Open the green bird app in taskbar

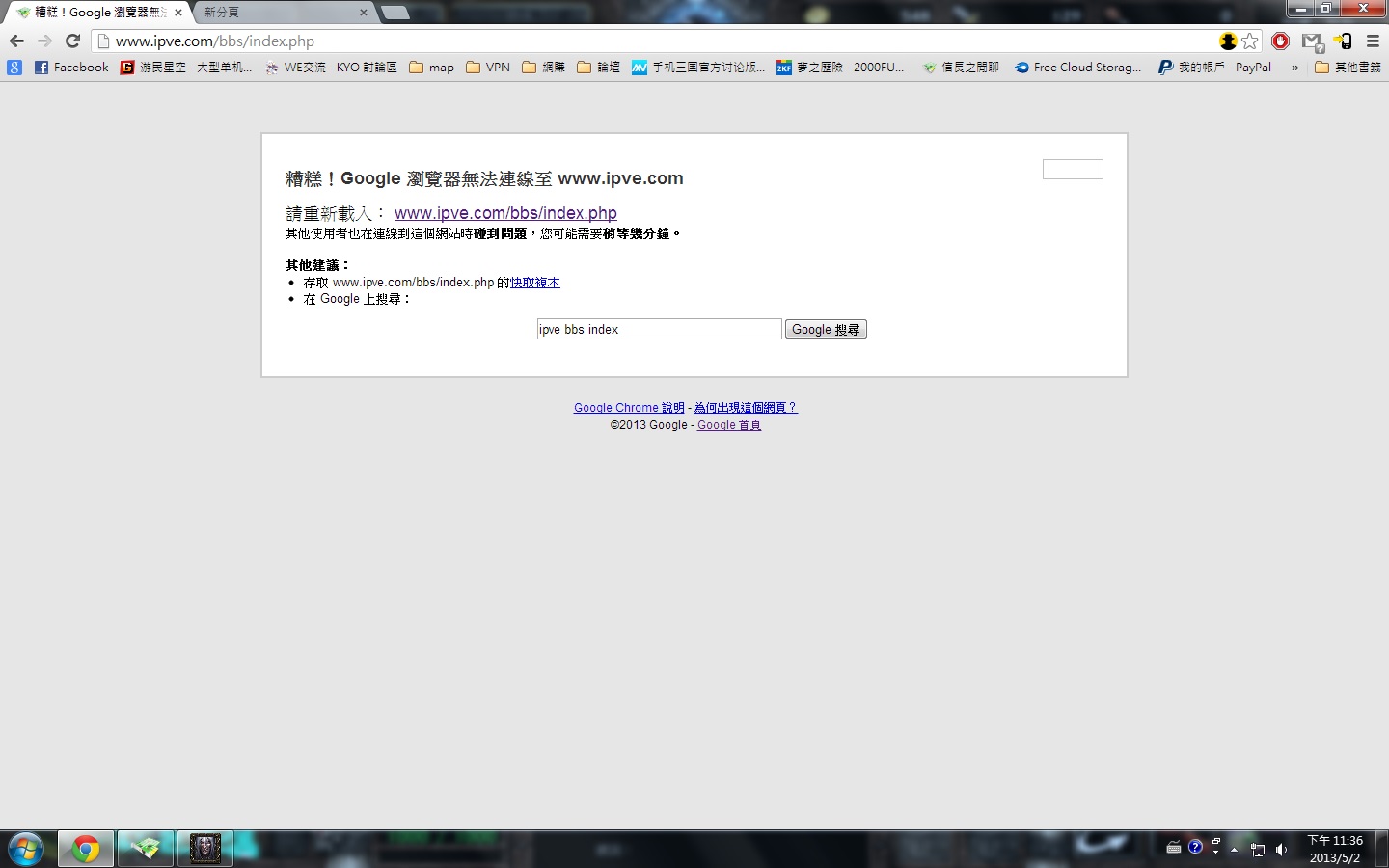146,849
